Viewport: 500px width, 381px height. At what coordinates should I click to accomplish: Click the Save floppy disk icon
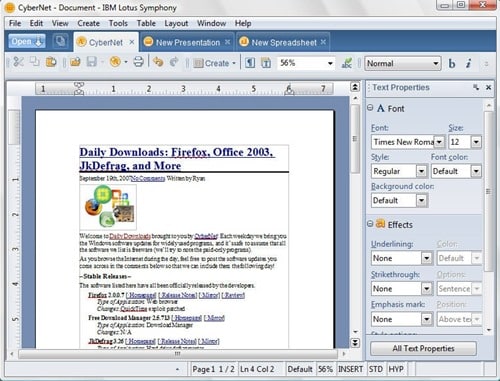pos(92,62)
